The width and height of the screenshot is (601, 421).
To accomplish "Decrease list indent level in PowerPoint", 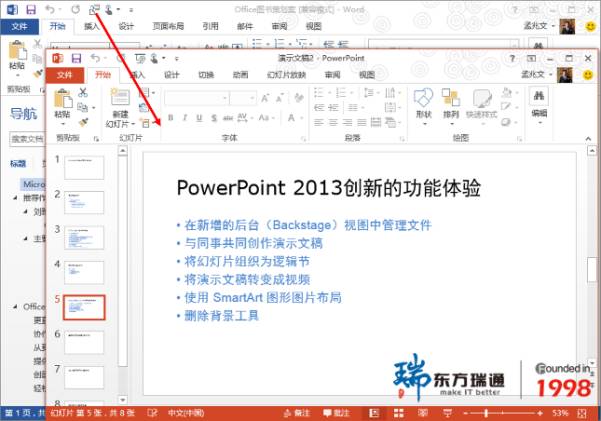I will tap(319, 108).
